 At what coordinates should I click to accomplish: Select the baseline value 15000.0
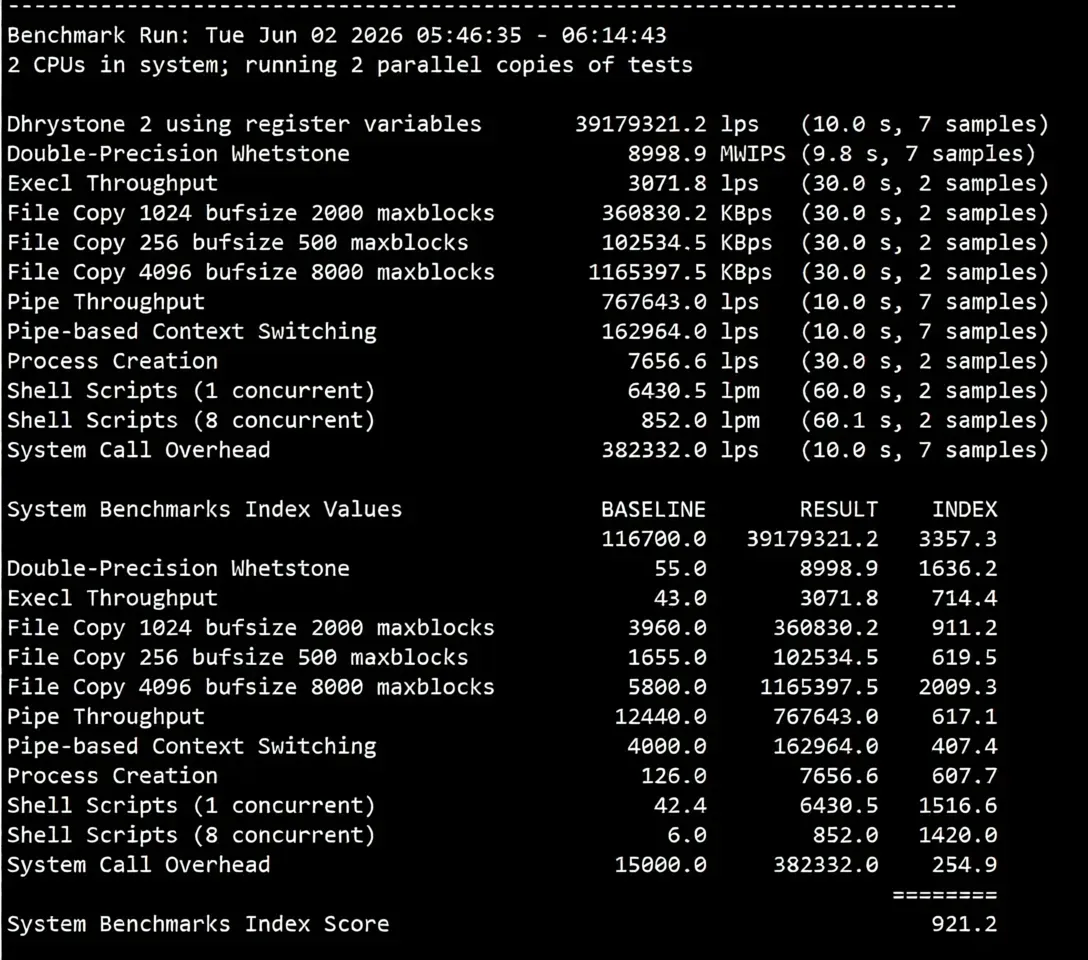[661, 865]
